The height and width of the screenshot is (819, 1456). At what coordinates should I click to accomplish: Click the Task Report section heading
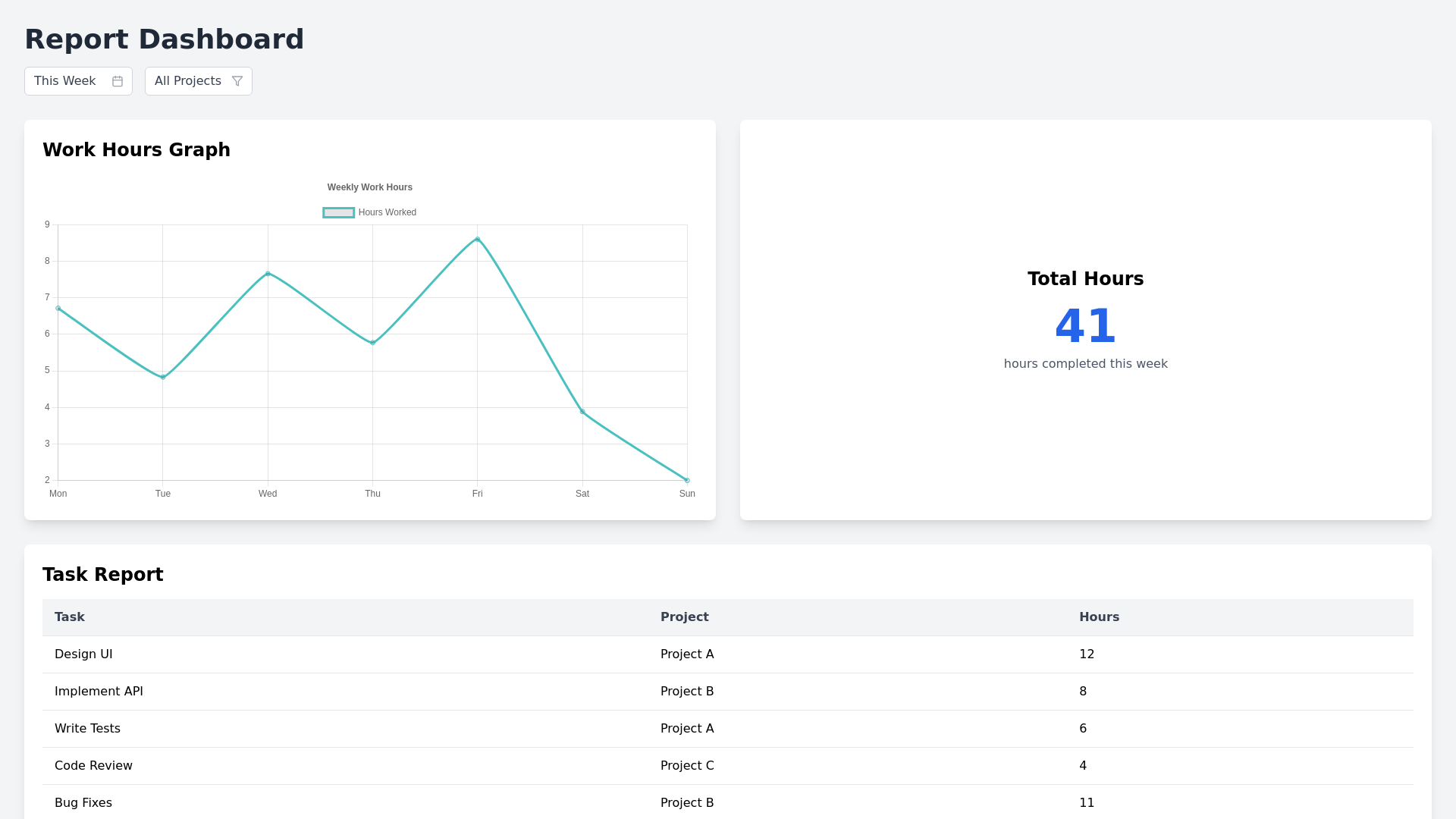(103, 574)
